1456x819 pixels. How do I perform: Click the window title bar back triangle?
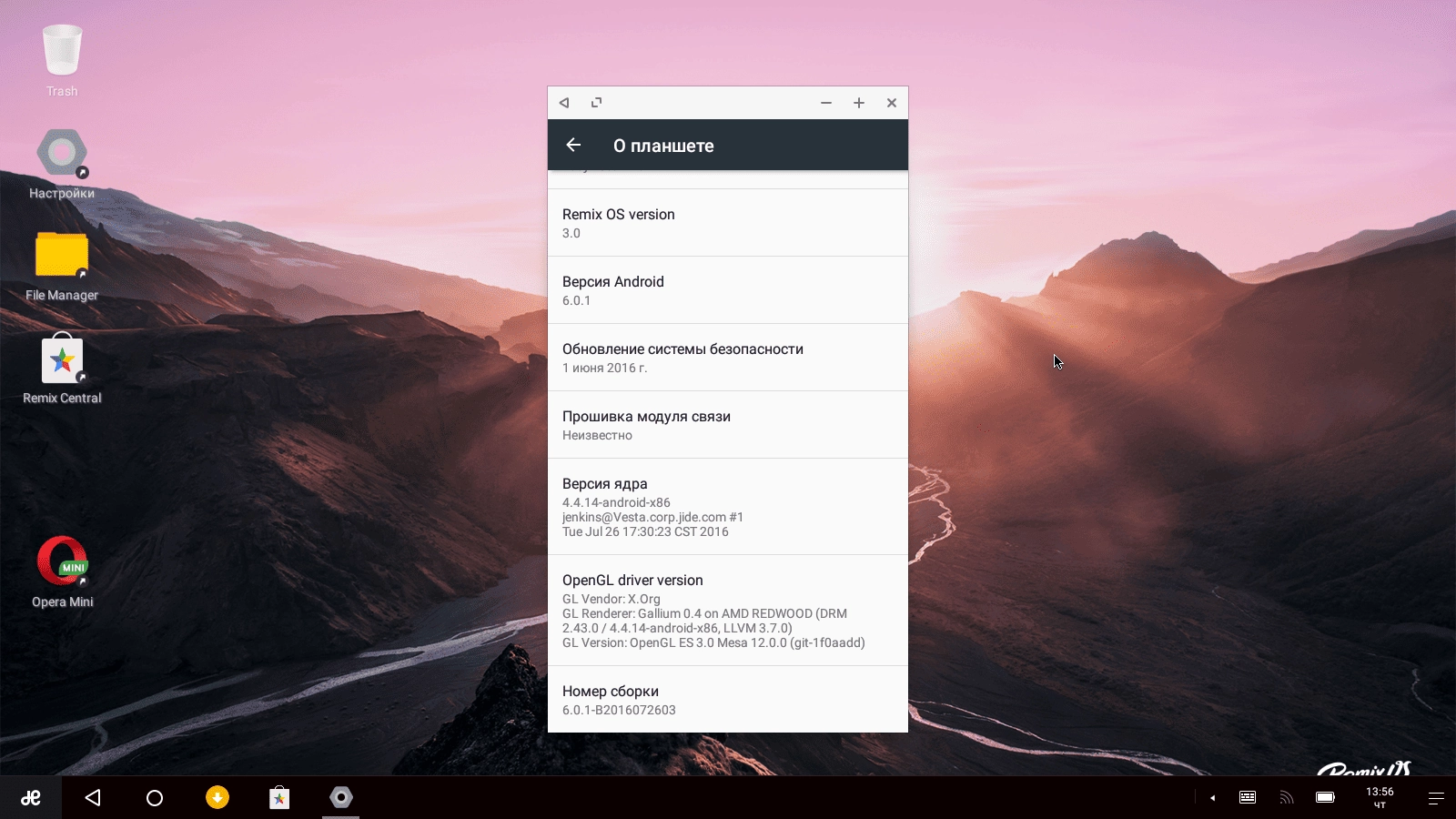click(564, 103)
